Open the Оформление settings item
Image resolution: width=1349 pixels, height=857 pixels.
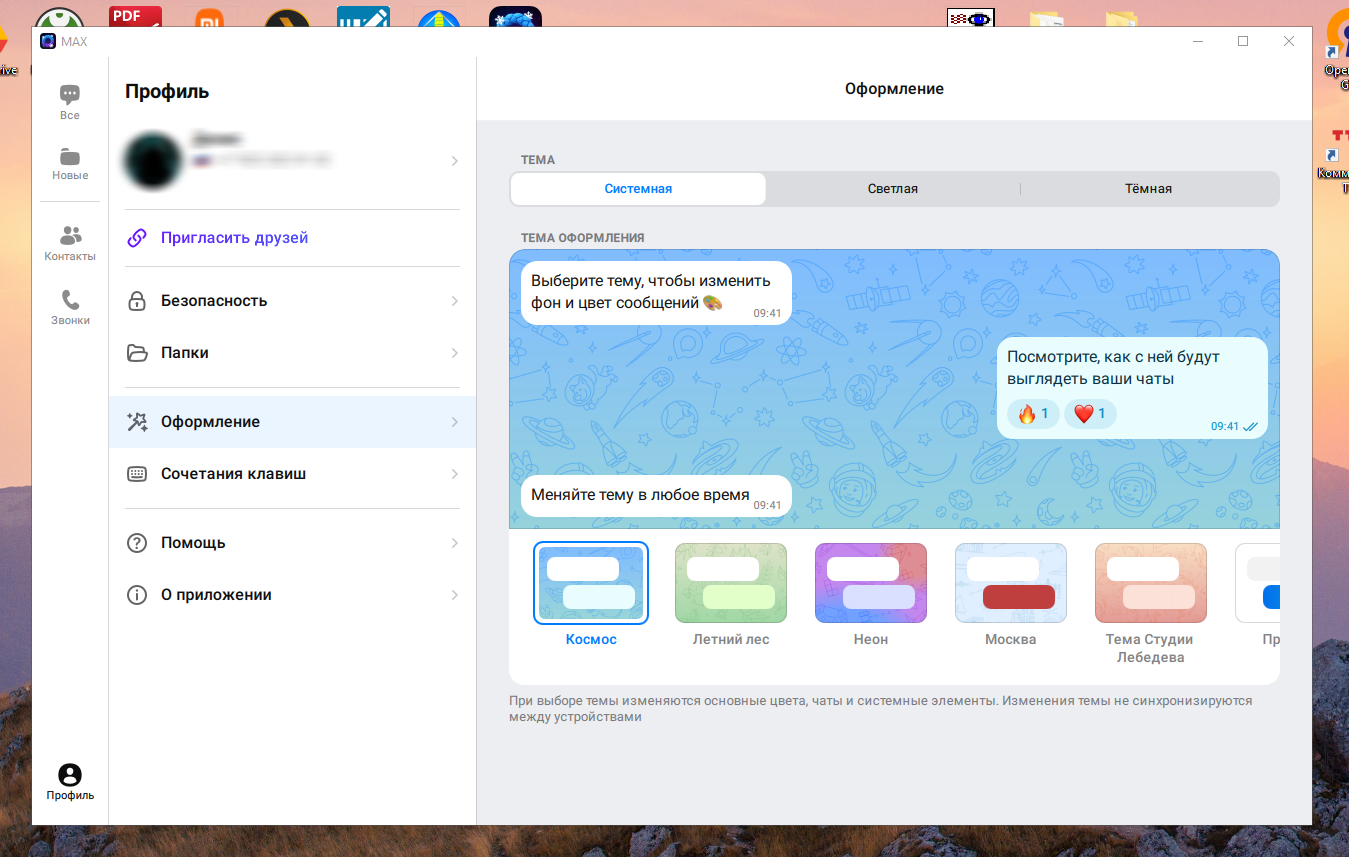click(x=210, y=422)
